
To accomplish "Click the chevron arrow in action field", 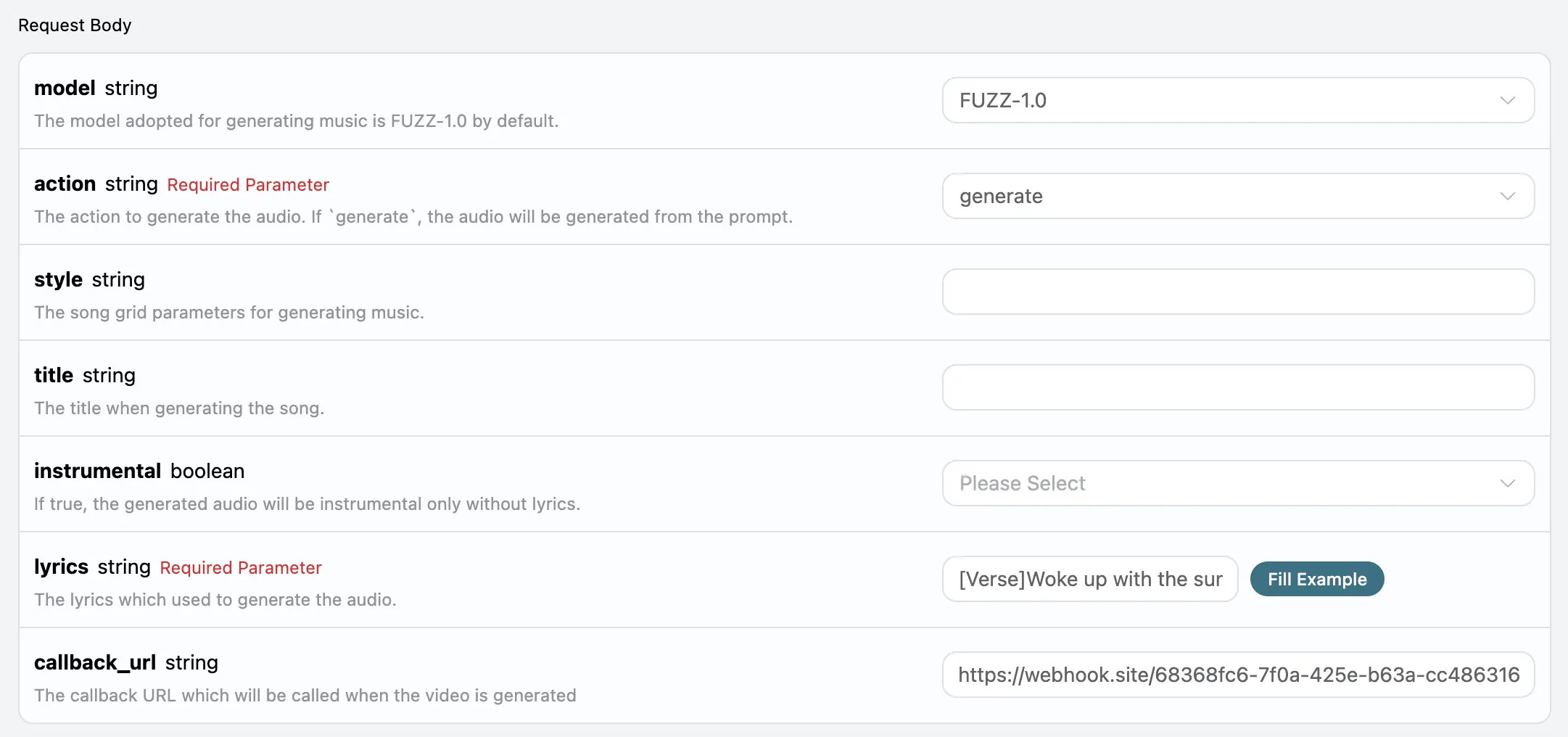I will (x=1507, y=196).
